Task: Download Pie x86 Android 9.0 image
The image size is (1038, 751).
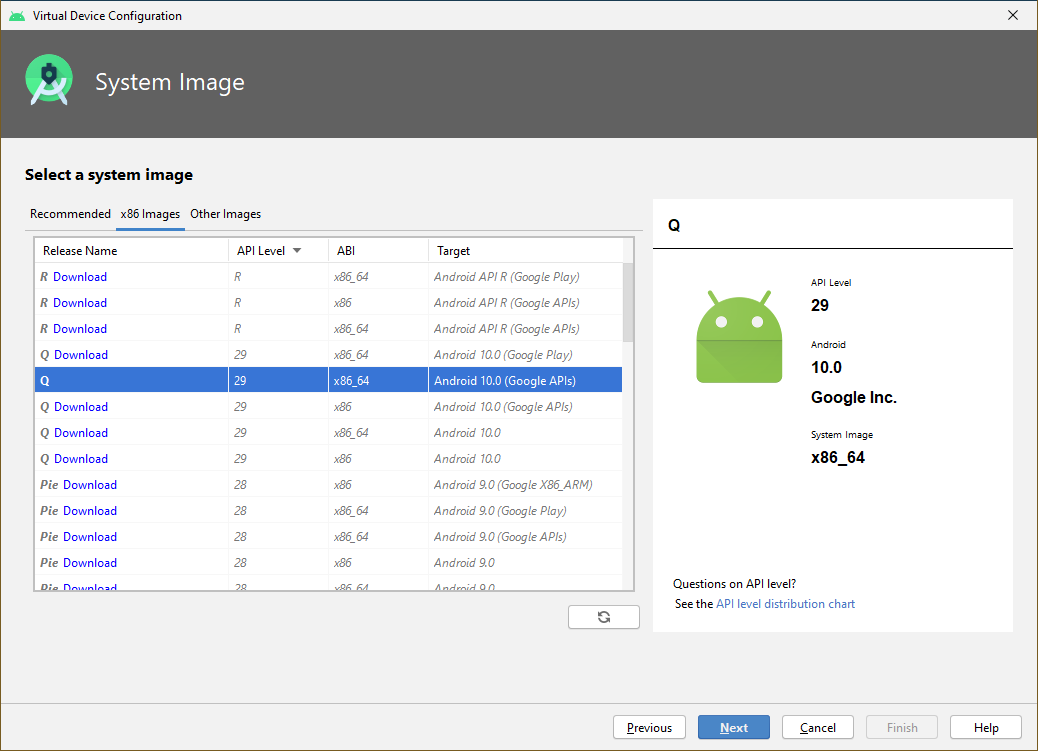Action: (x=90, y=563)
